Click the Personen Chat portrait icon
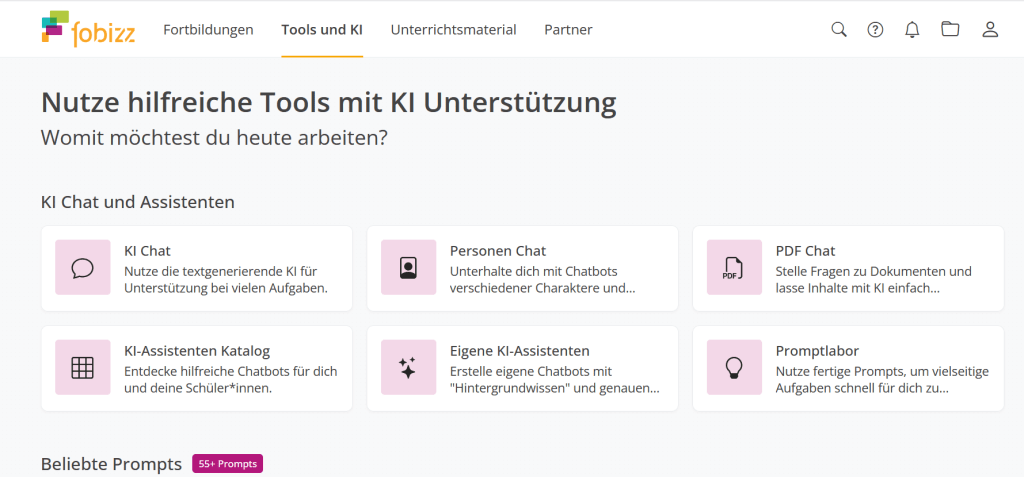The height and width of the screenshot is (477, 1024). [408, 268]
